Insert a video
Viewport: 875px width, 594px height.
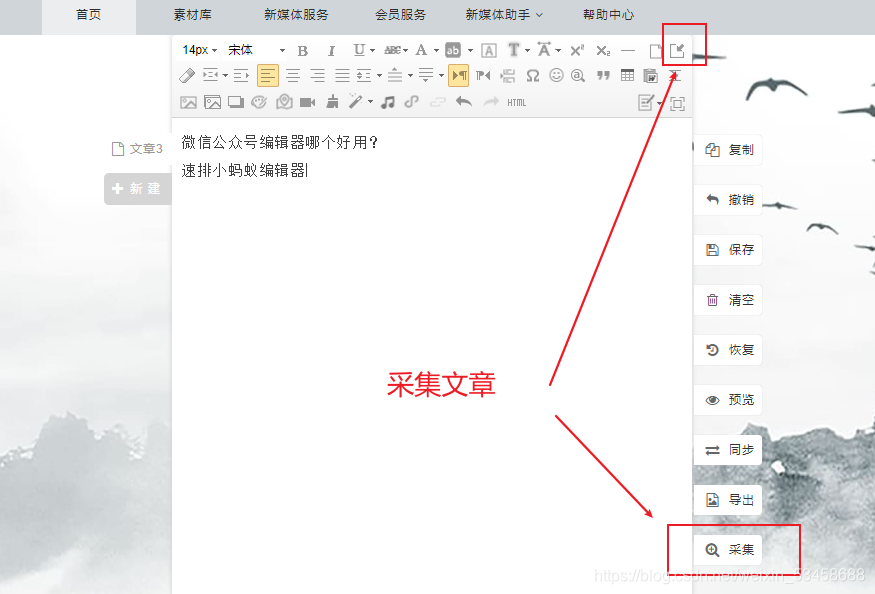click(x=307, y=102)
